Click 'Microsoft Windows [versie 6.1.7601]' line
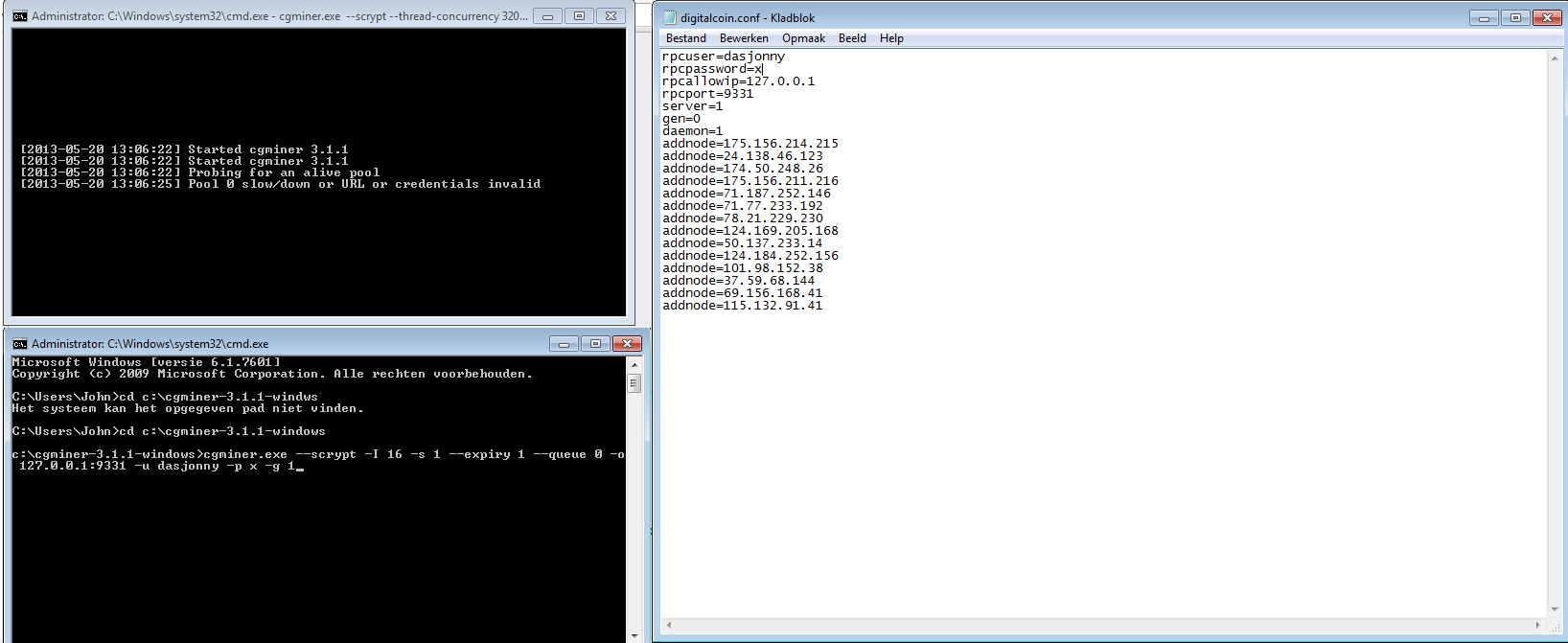Image resolution: width=1568 pixels, height=643 pixels. [x=147, y=362]
